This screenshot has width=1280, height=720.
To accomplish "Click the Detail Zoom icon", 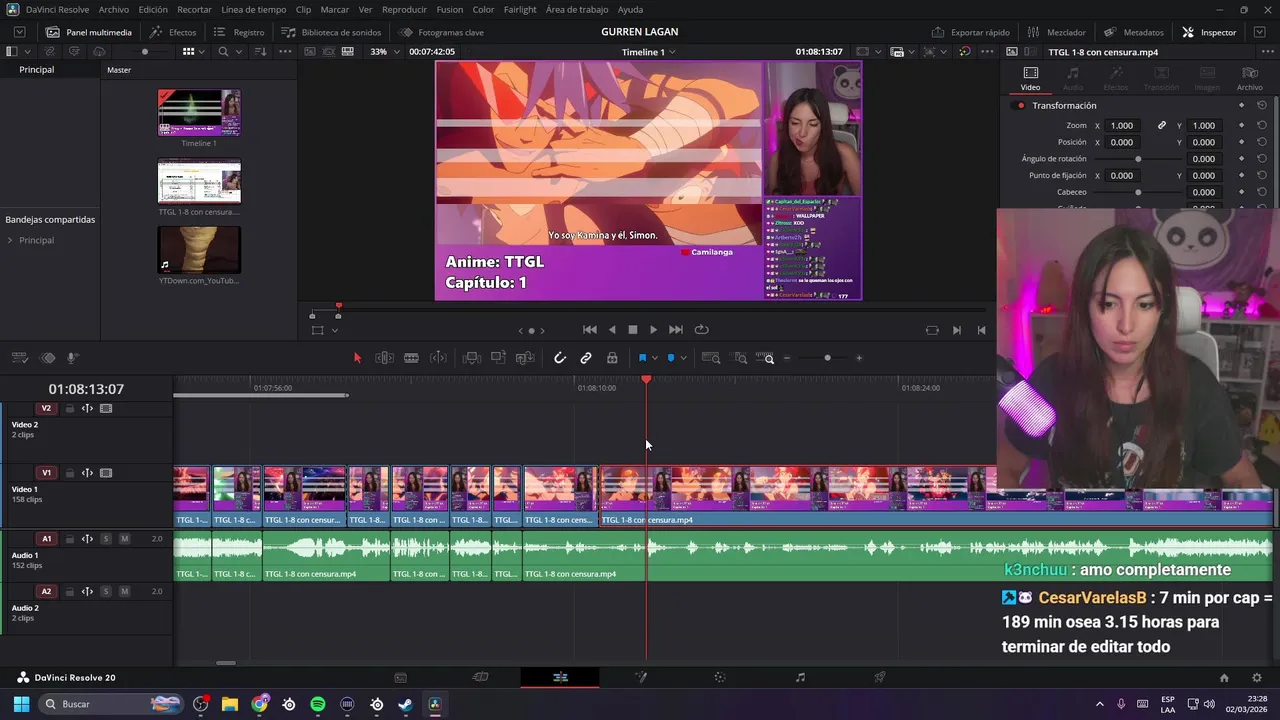I will (x=740, y=358).
